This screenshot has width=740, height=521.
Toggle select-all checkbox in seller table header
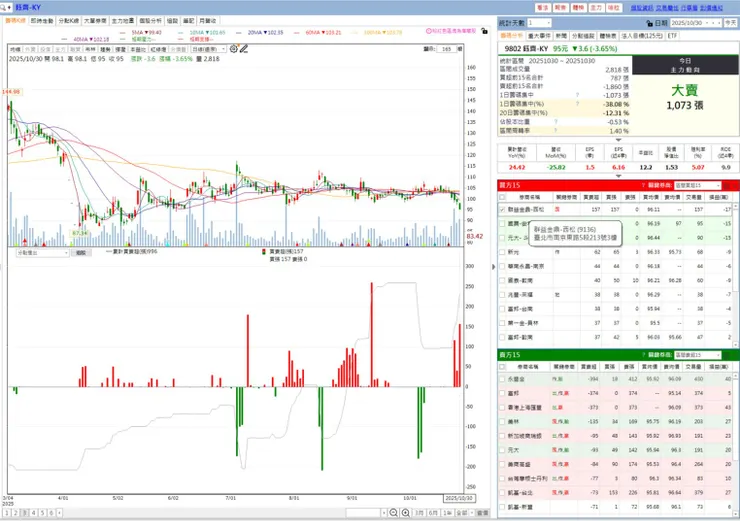click(x=502, y=367)
